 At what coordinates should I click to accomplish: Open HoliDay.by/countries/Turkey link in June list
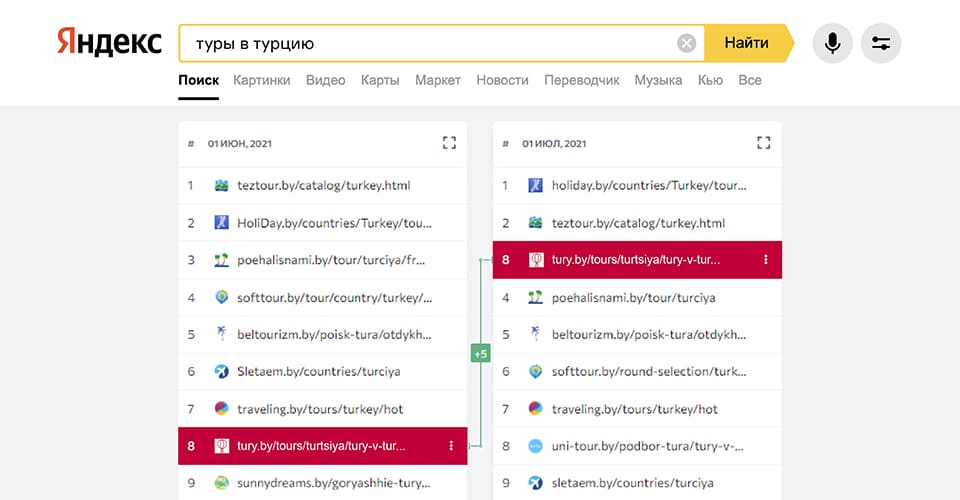pos(334,223)
